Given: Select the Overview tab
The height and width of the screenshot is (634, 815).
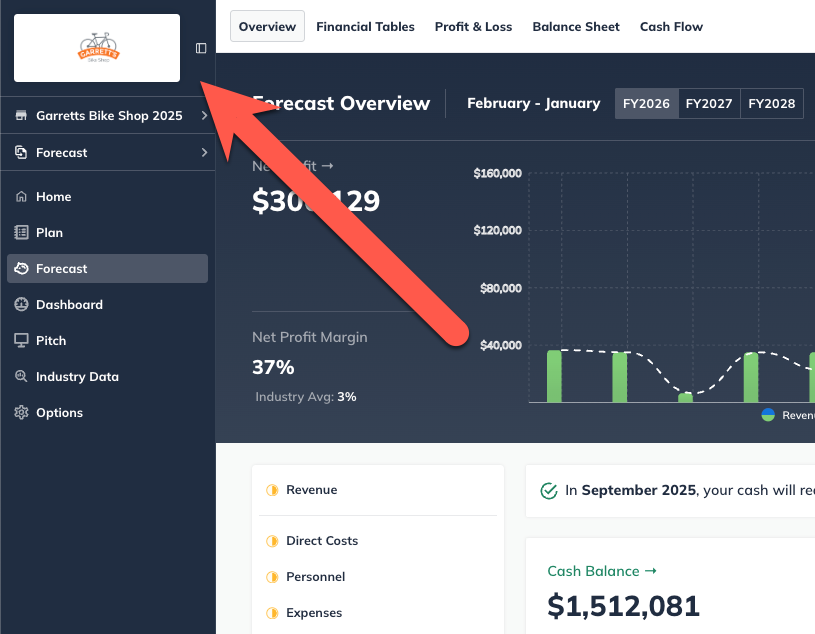Looking at the screenshot, I should (x=267, y=27).
